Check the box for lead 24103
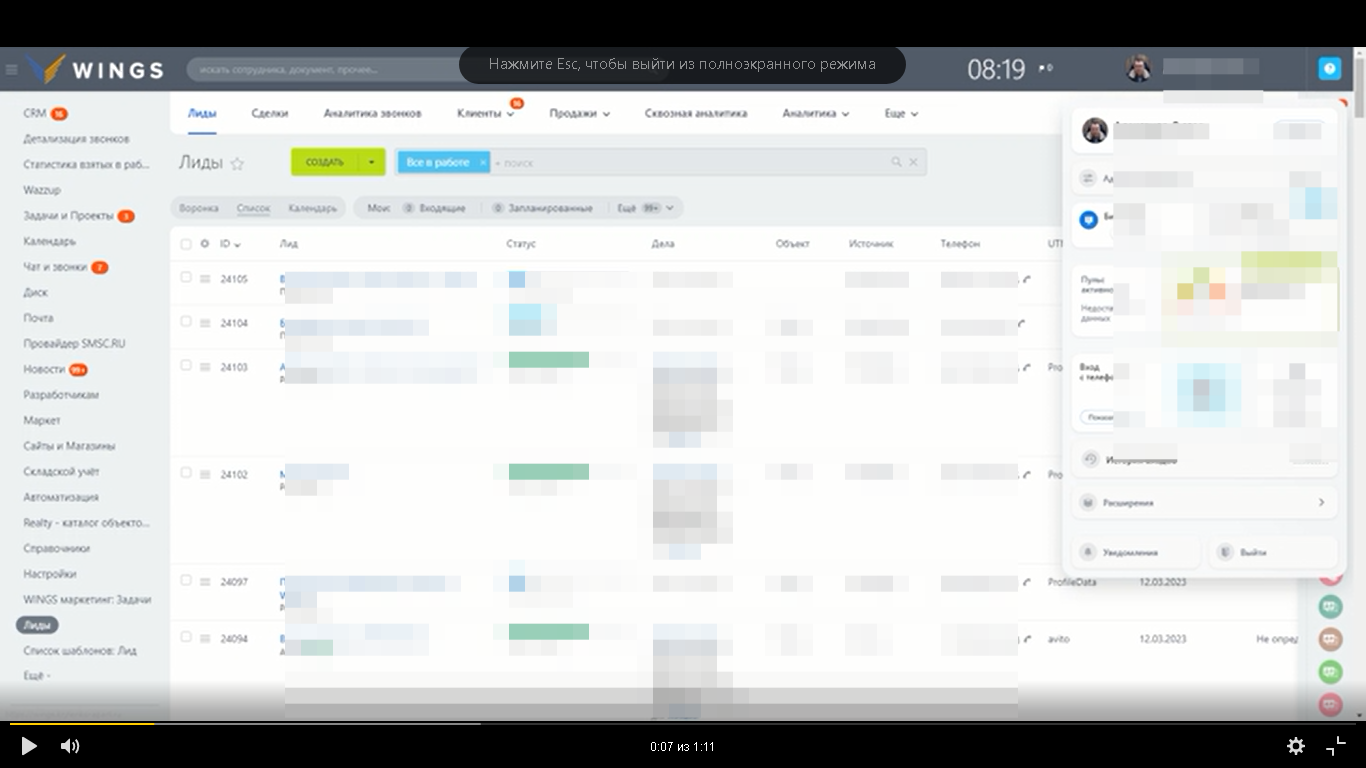1366x768 pixels. pos(186,365)
